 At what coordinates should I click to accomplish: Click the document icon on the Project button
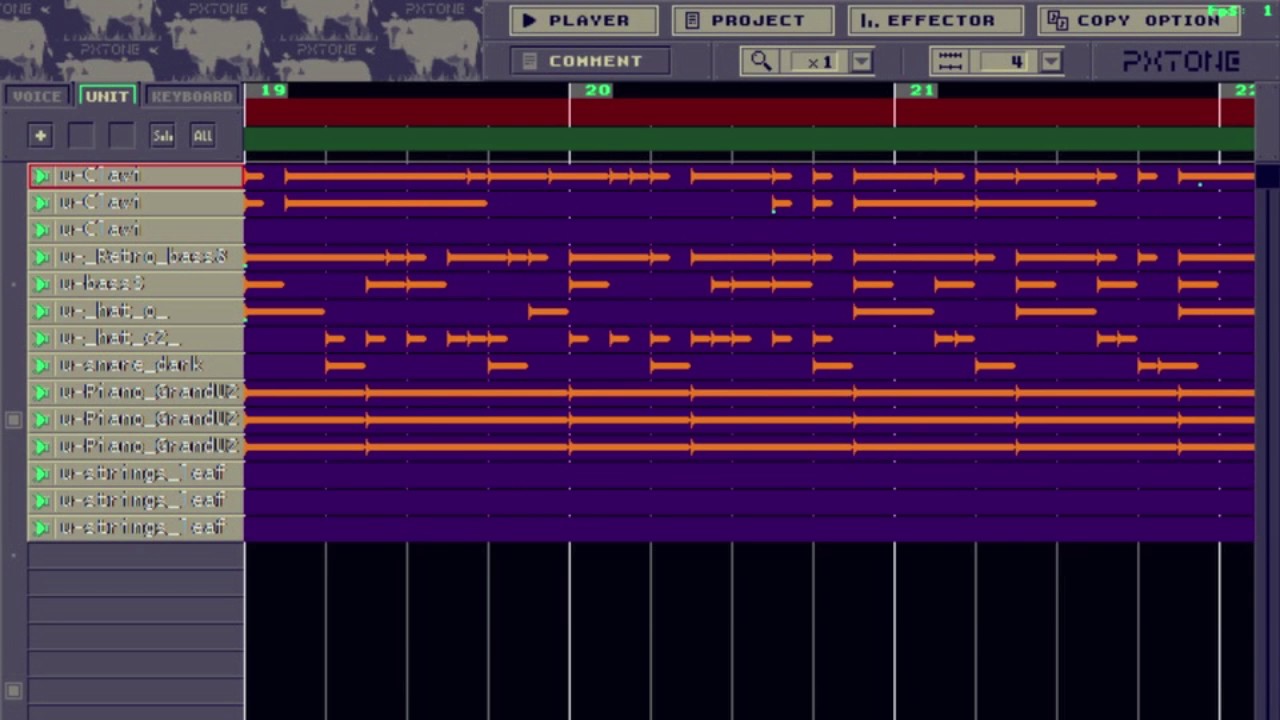[x=692, y=20]
